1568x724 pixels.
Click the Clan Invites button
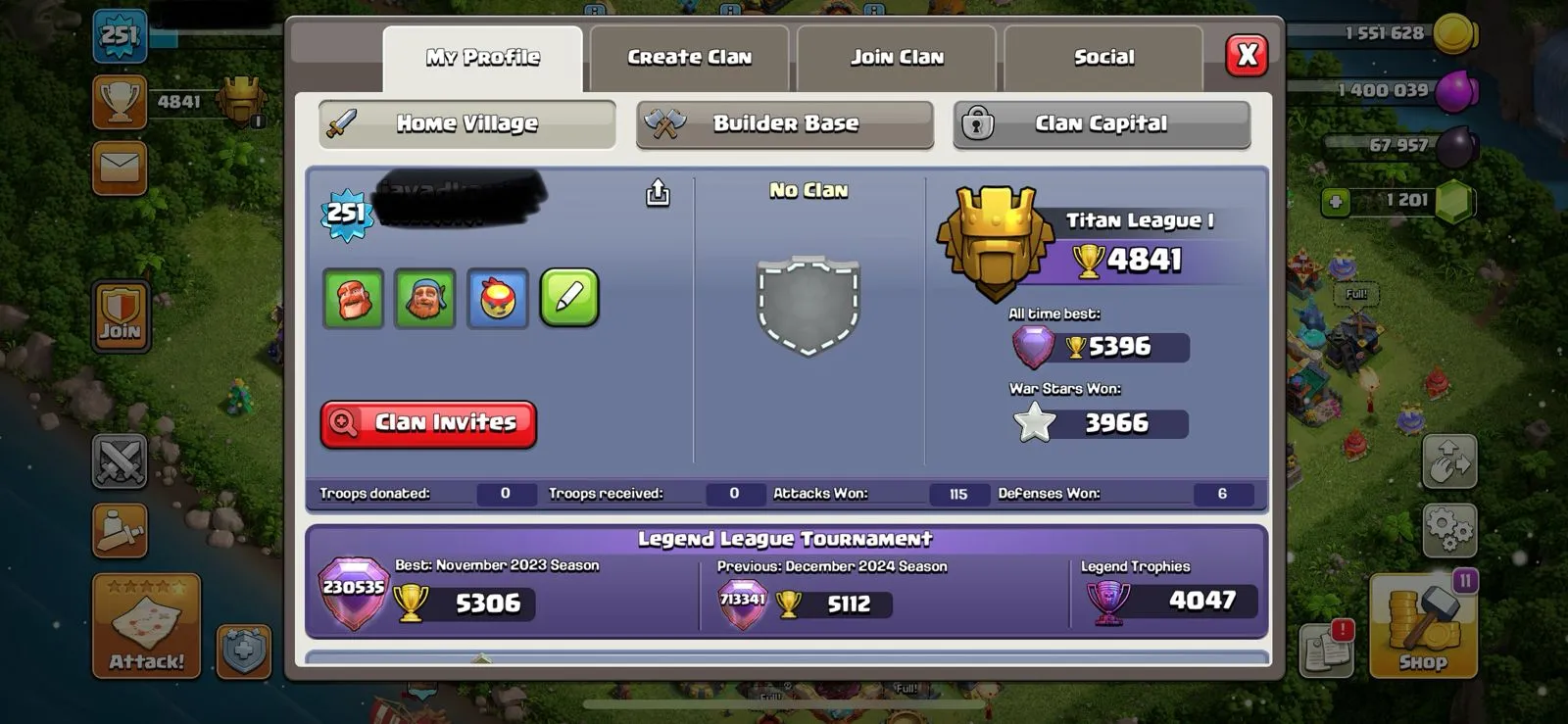tap(428, 423)
